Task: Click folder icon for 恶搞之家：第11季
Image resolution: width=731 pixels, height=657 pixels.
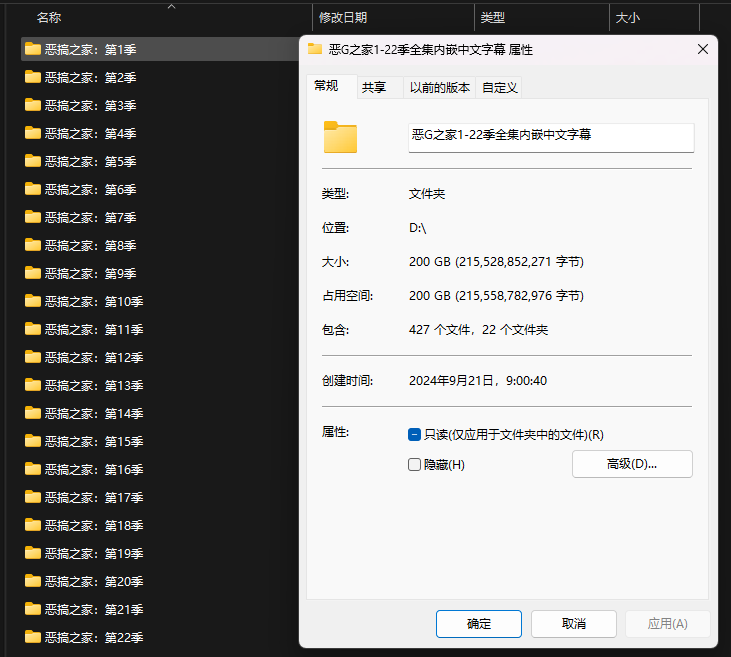Action: 33,329
